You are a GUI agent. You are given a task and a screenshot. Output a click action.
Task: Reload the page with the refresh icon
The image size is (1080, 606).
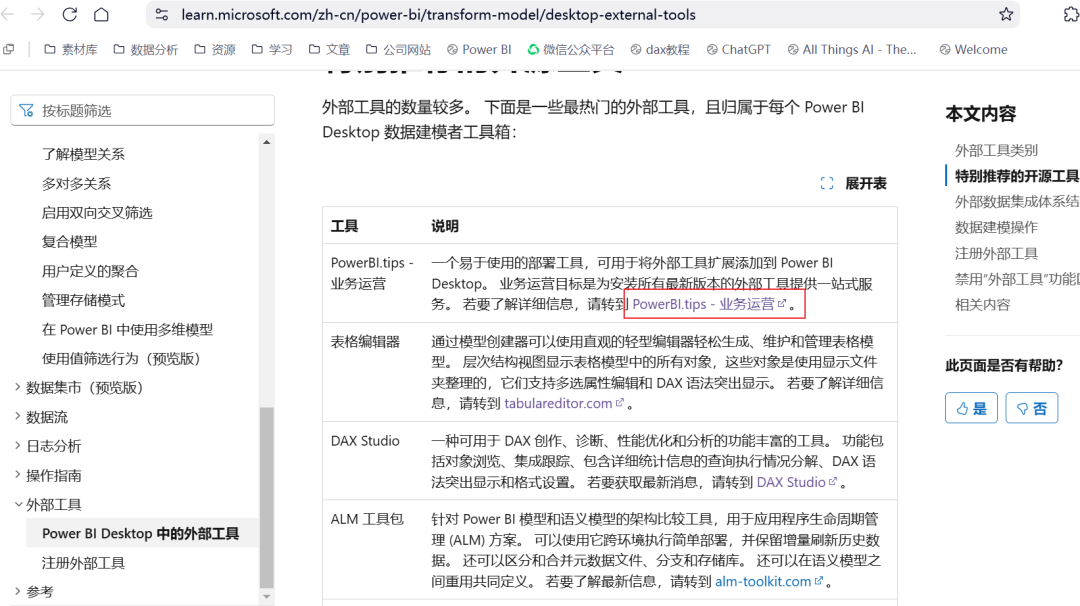(70, 14)
